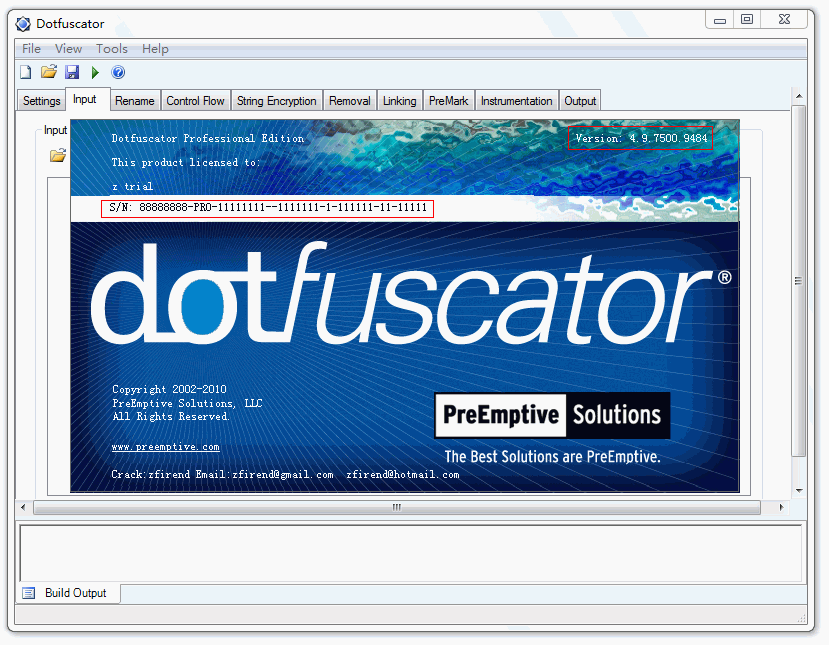The image size is (829, 645).
Task: Open the Tools menu
Action: tap(112, 49)
